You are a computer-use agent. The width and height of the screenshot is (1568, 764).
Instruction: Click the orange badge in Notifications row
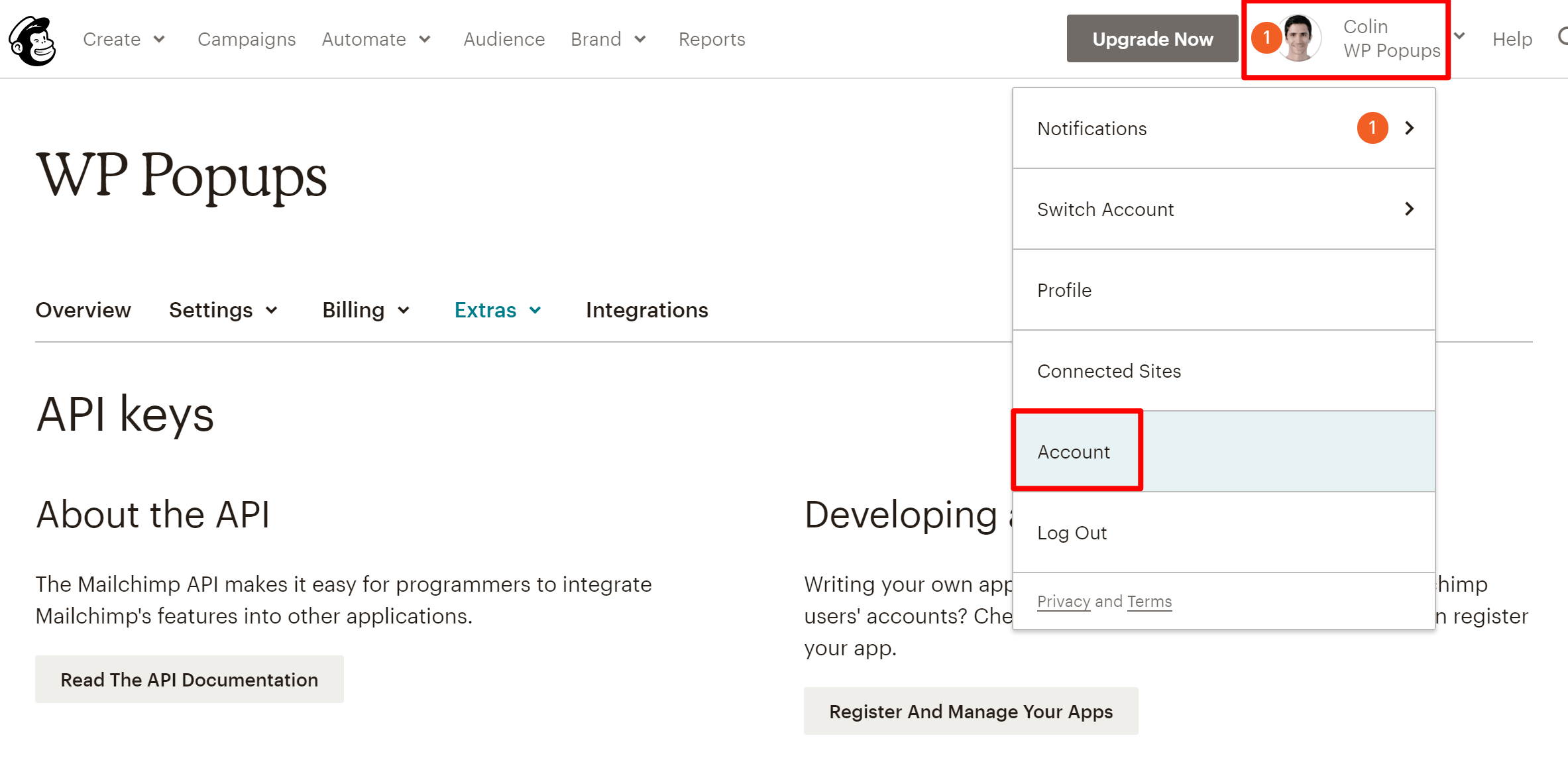click(1372, 128)
